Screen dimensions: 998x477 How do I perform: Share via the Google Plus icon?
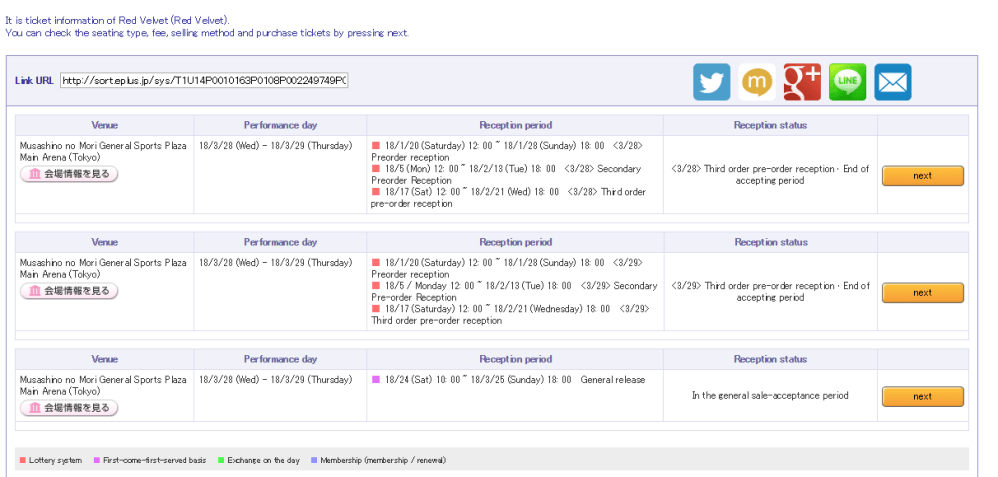802,82
